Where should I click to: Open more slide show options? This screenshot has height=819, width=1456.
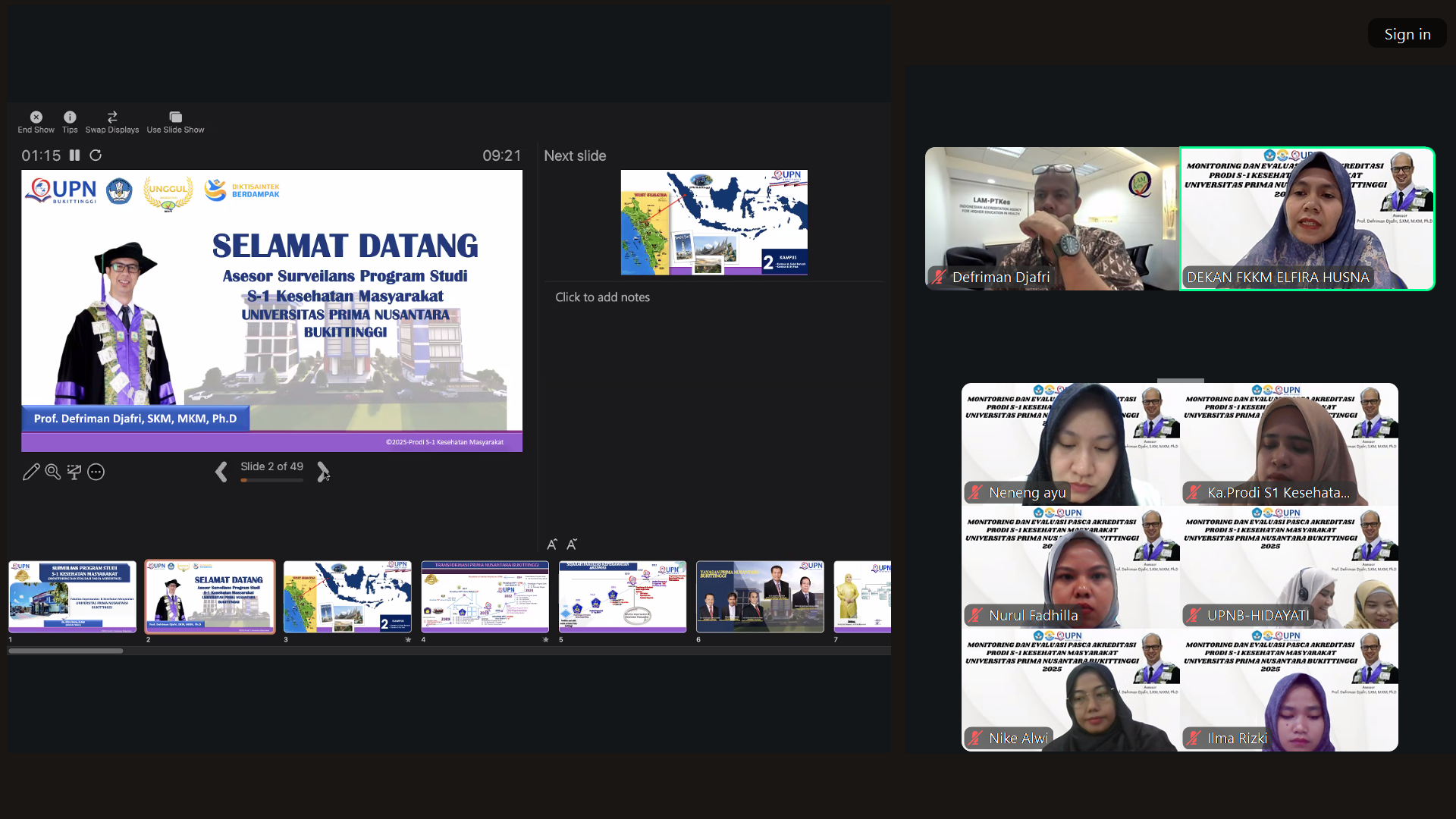tap(96, 472)
